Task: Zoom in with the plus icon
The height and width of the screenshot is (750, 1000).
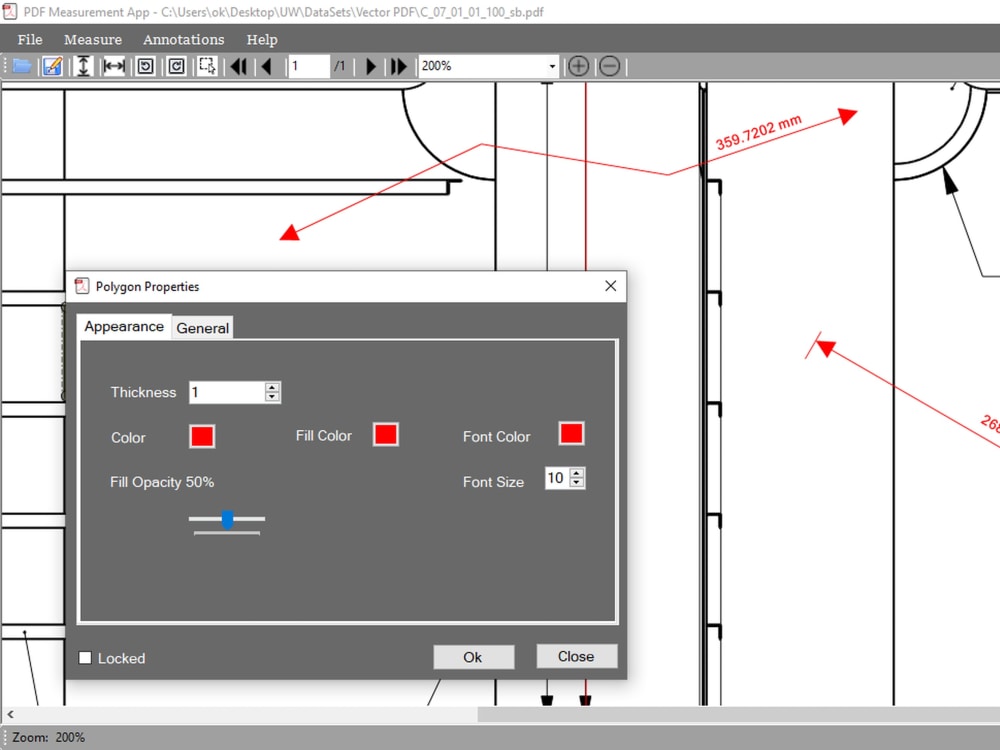Action: (578, 66)
